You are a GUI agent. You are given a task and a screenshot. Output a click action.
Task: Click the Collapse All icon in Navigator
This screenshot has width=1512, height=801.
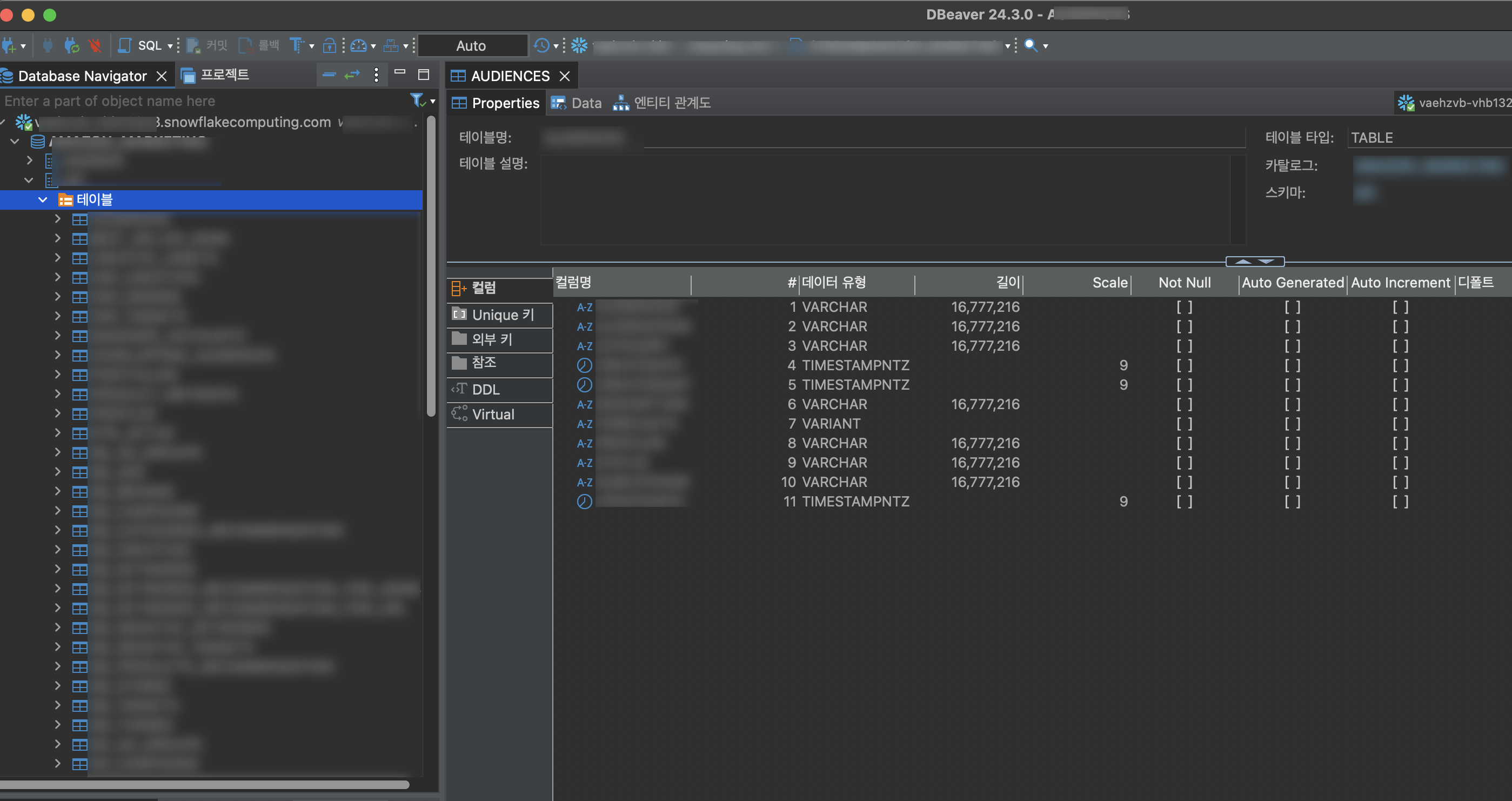pos(329,75)
